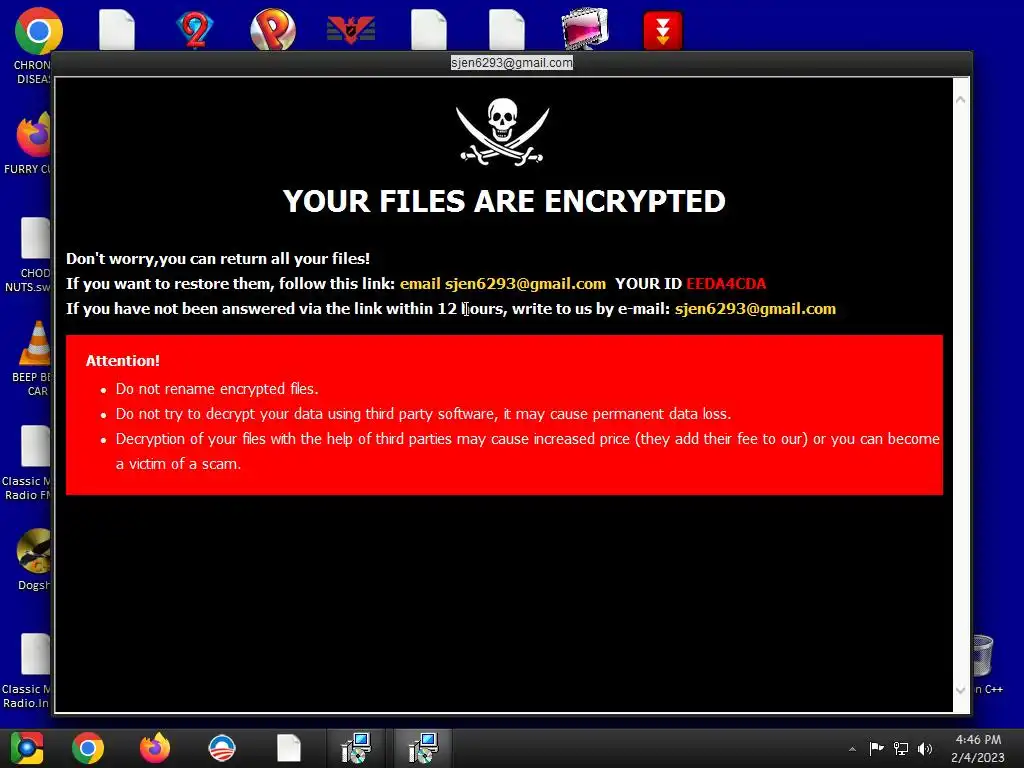The image size is (1024, 768).
Task: Click the Action Center flag tray icon
Action: click(876, 748)
